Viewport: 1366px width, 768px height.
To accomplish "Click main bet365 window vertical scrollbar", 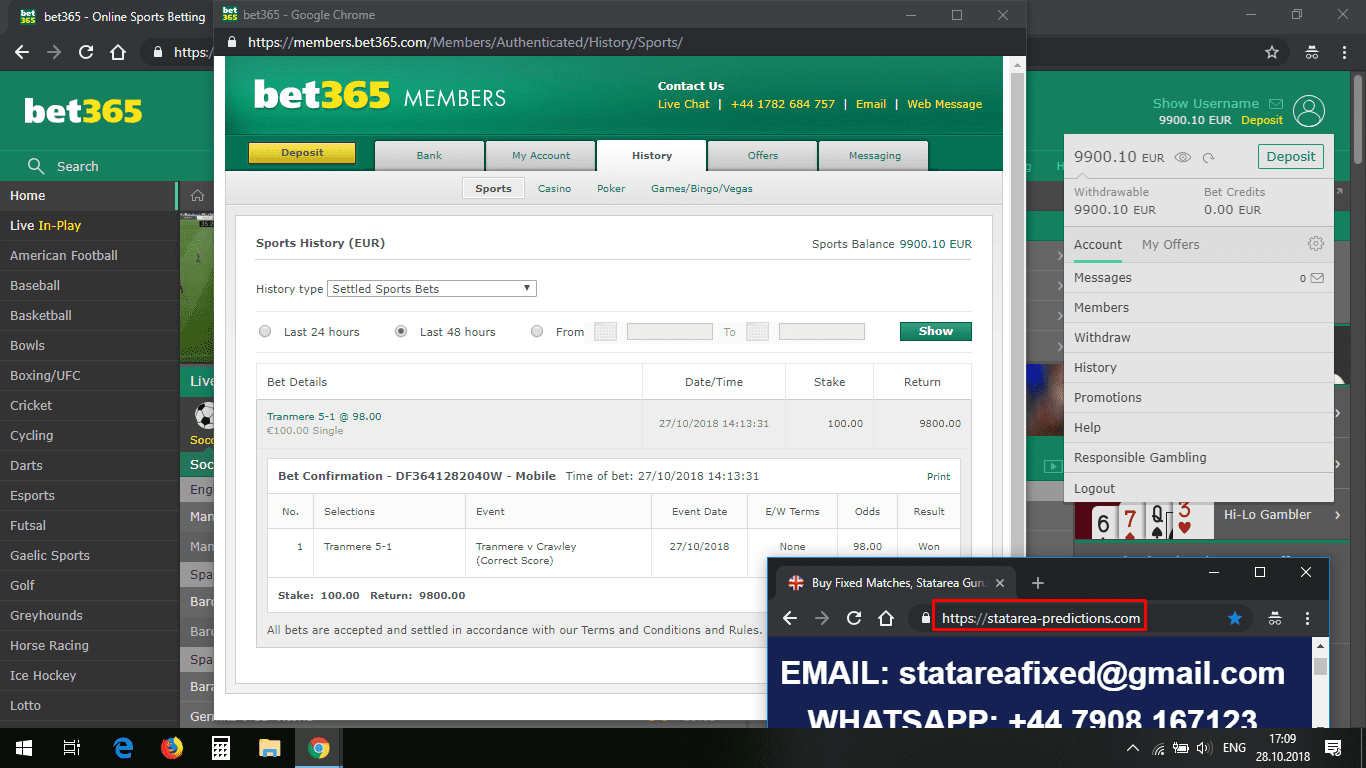I will [x=1358, y=120].
